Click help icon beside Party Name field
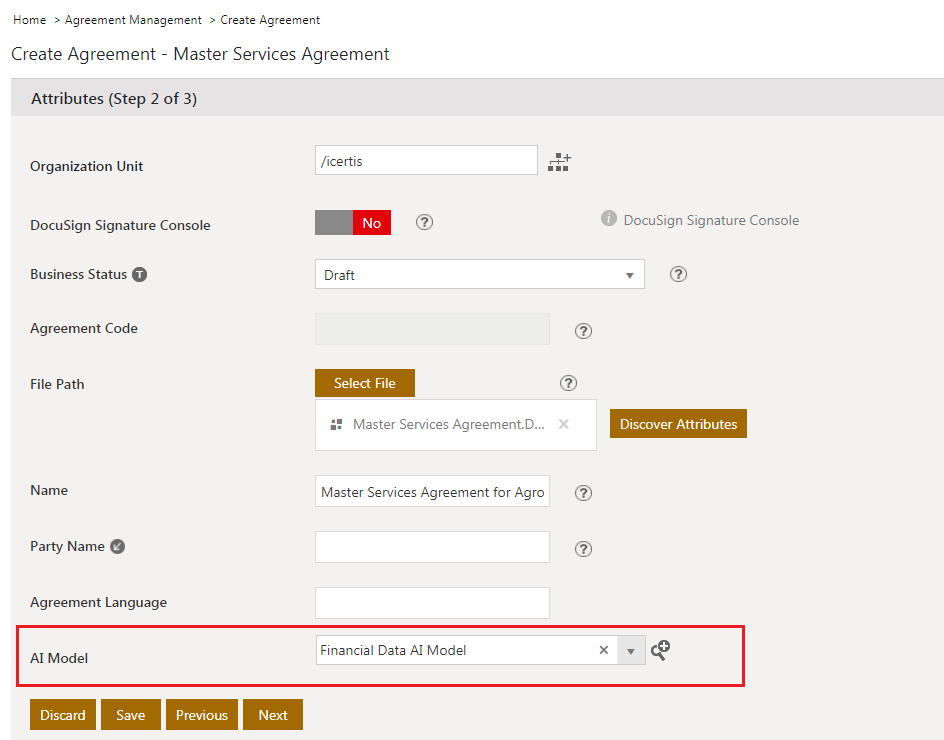The height and width of the screenshot is (740, 944). point(584,548)
